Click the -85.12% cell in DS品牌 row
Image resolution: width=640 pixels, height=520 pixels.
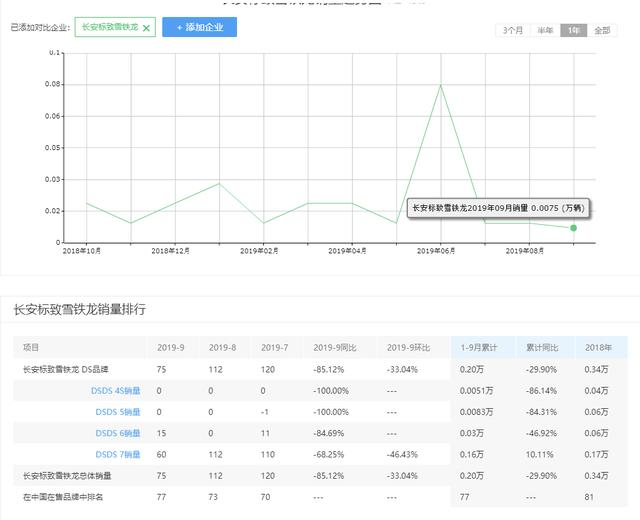click(x=329, y=369)
